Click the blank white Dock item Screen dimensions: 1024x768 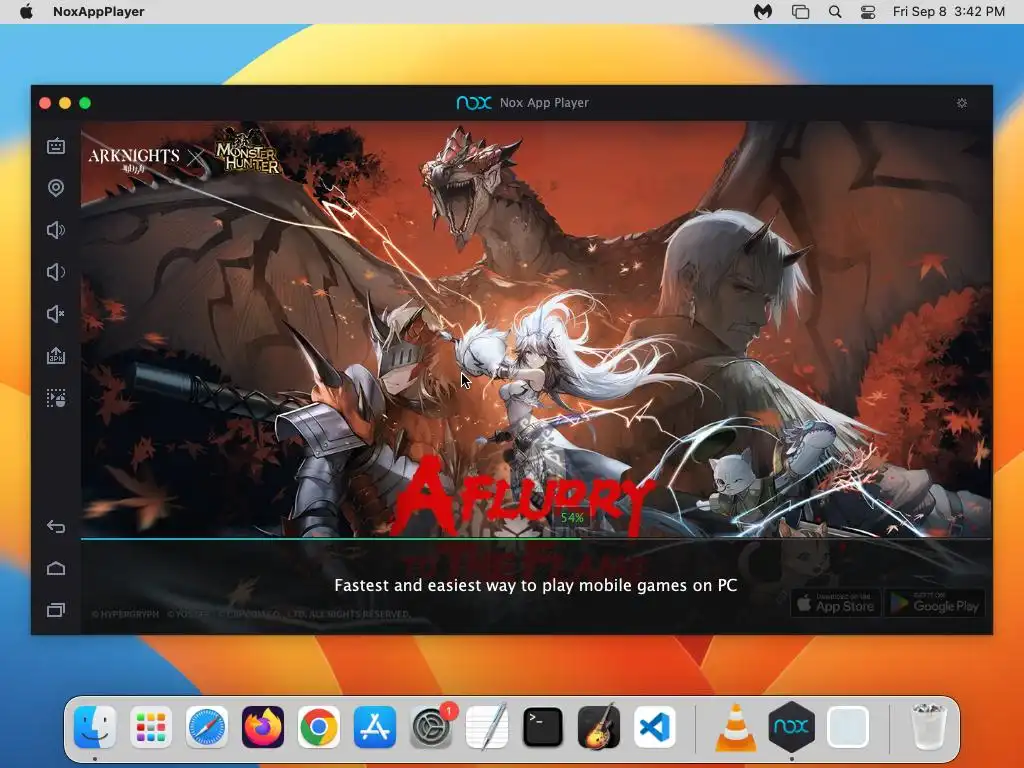[x=848, y=727]
